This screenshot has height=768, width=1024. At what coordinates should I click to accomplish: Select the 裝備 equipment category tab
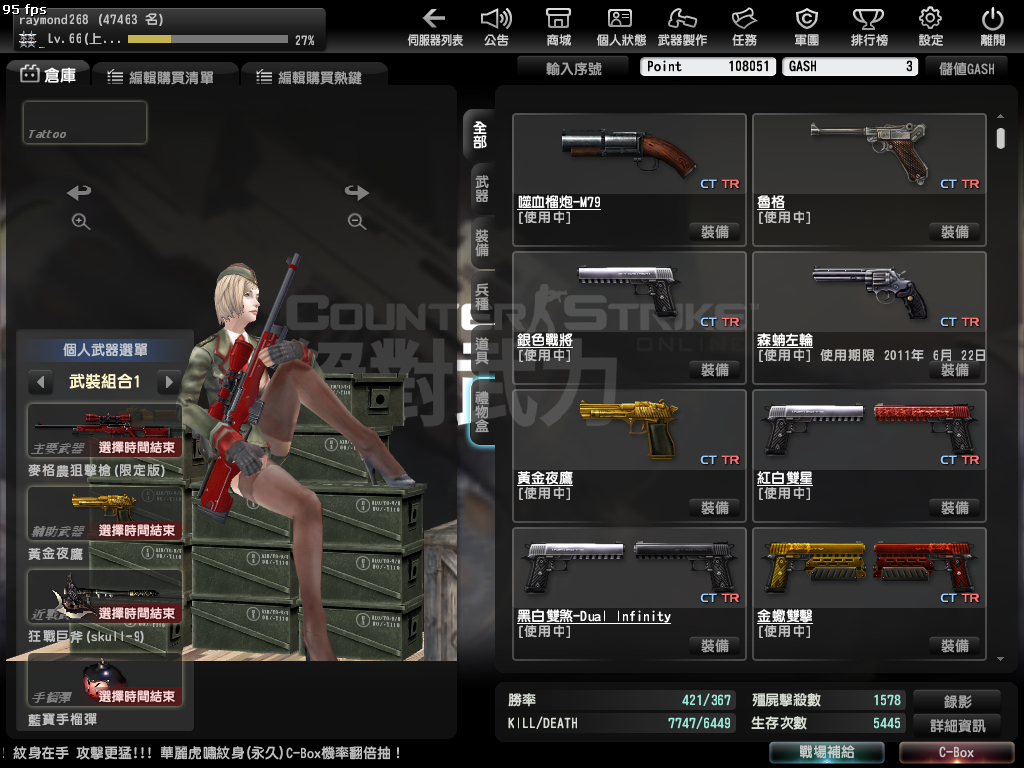click(482, 243)
